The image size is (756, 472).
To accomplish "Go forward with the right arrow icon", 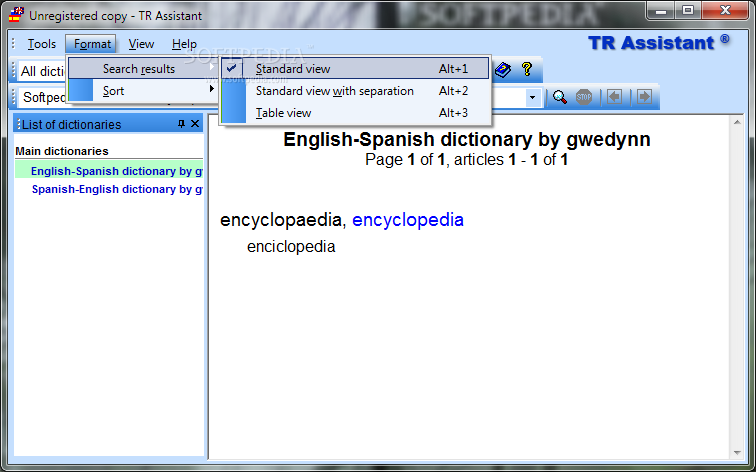I will (645, 97).
